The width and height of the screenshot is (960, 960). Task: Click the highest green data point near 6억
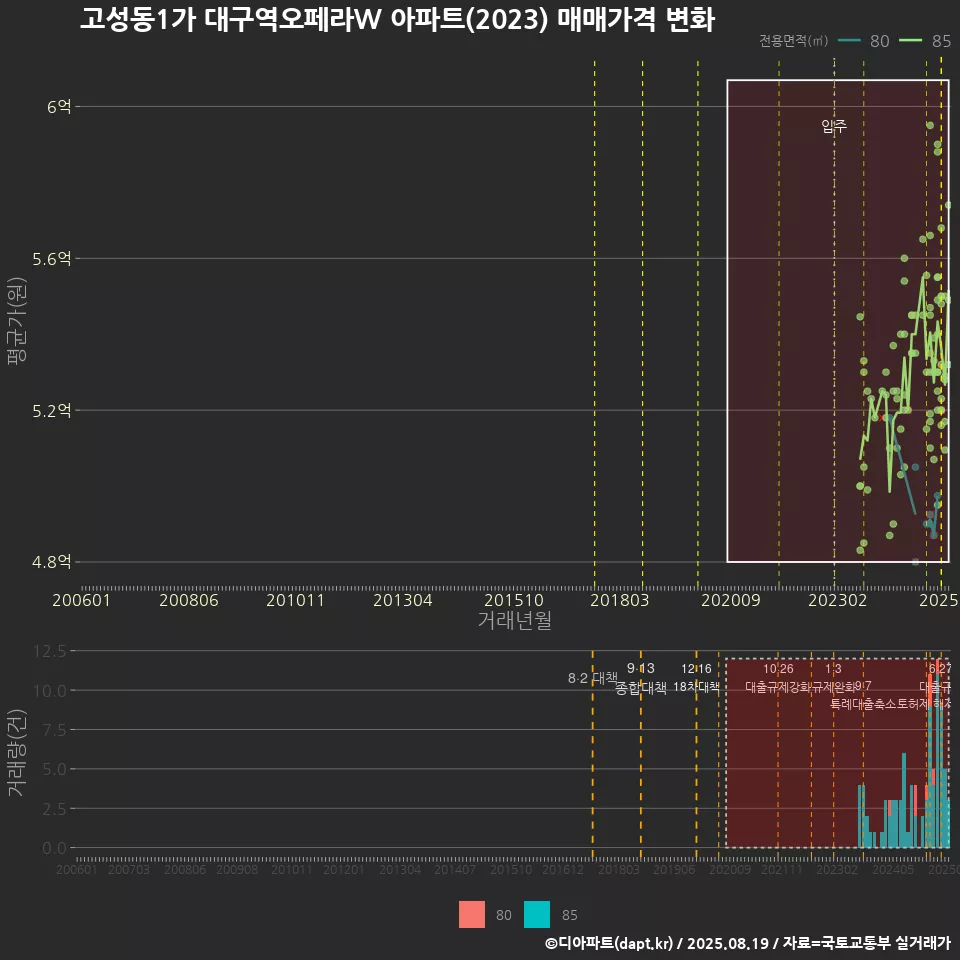coord(929,126)
